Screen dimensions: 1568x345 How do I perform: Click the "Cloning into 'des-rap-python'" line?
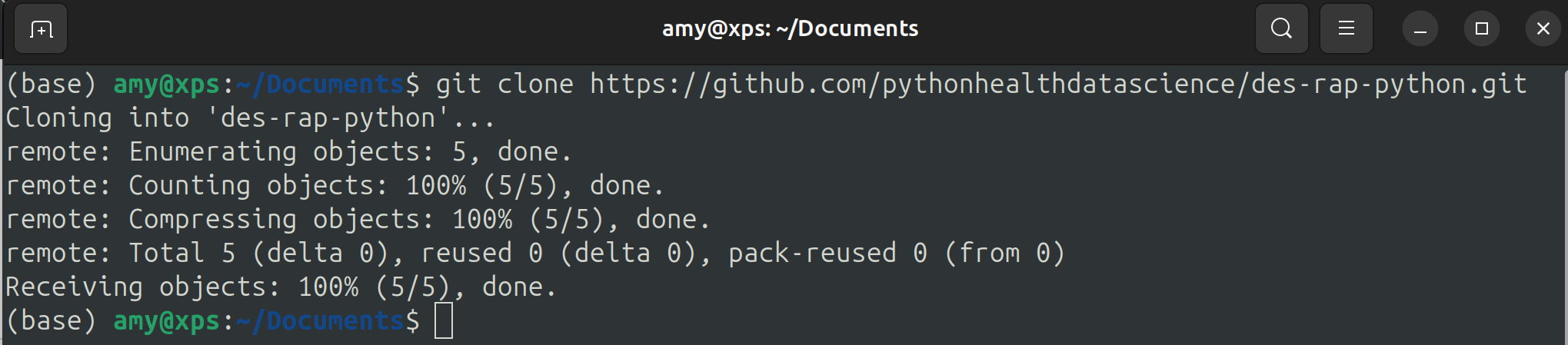(250, 118)
